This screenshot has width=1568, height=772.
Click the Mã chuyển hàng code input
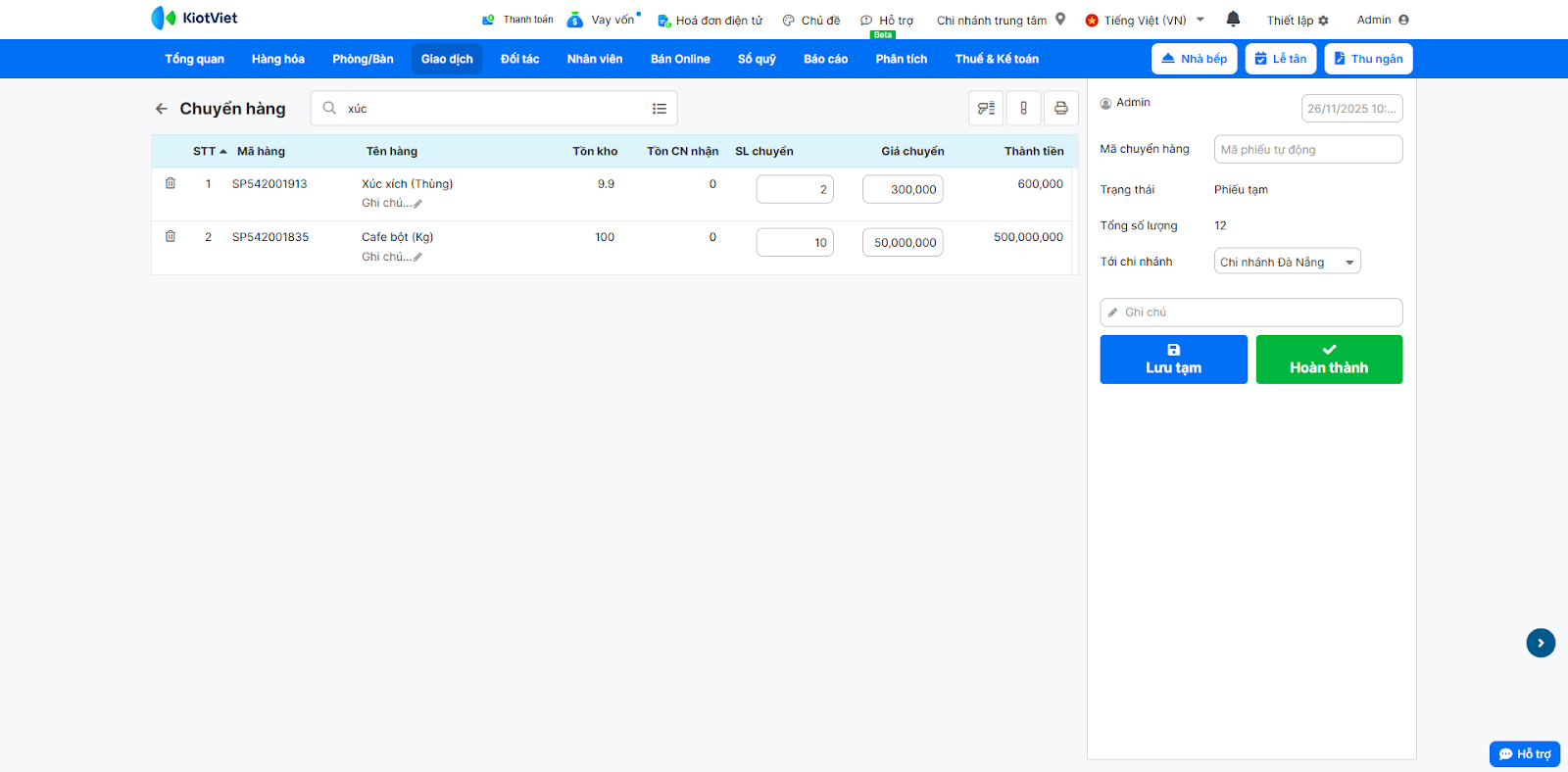coord(1308,149)
